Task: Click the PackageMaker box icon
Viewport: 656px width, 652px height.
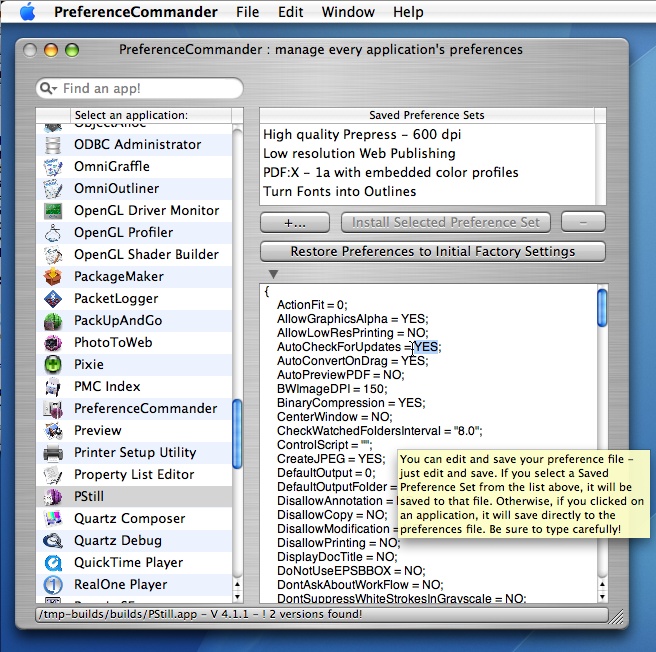Action: 53,277
